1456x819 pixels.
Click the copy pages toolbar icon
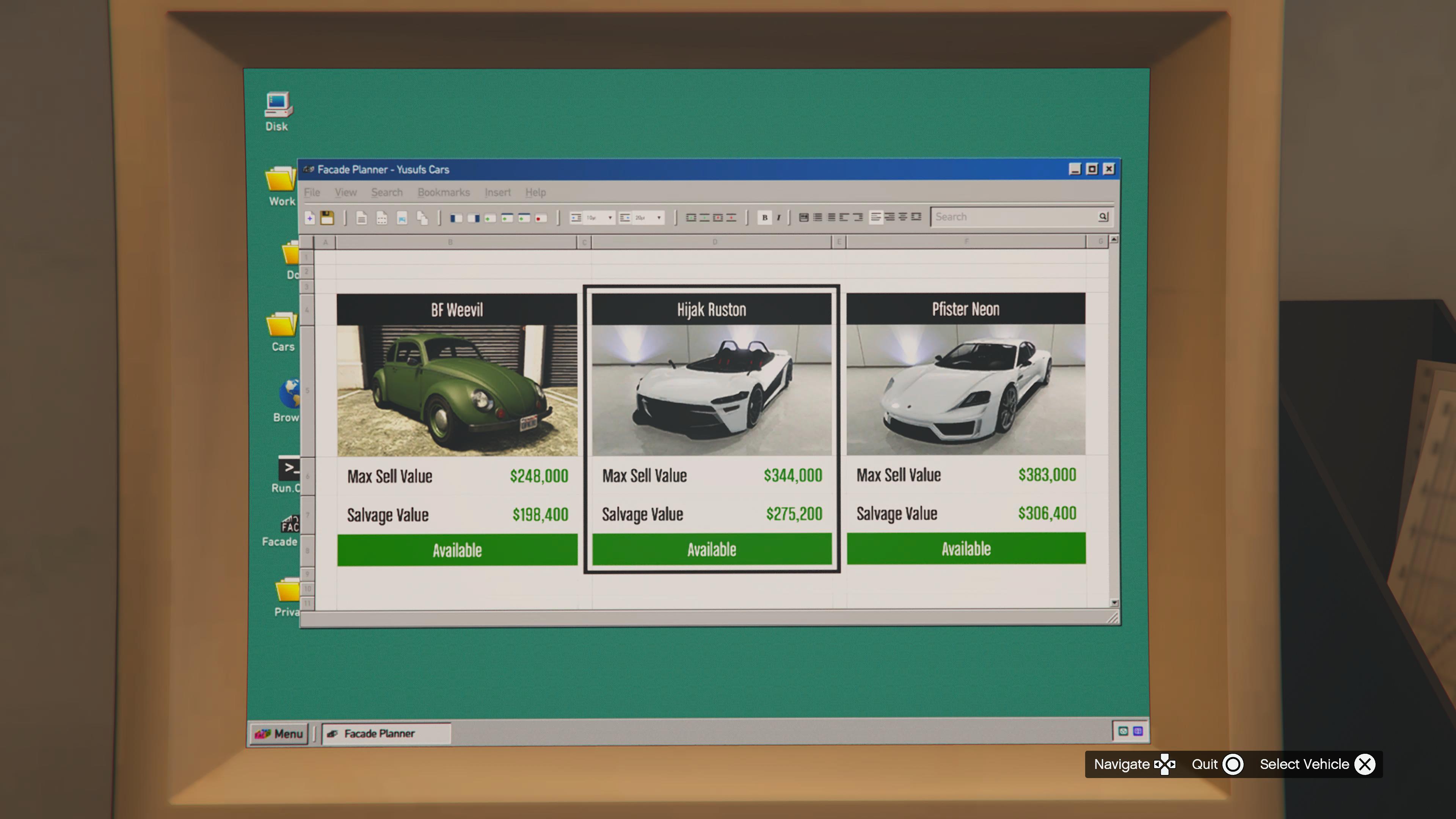422,218
